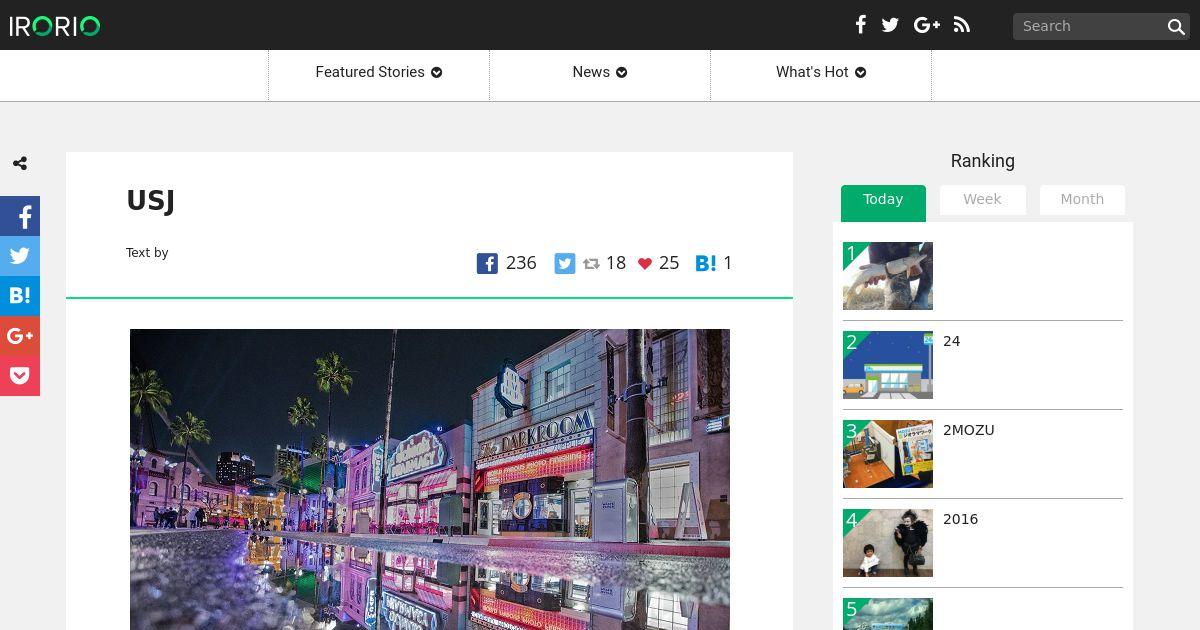The width and height of the screenshot is (1200, 630).
Task: Expand the Featured Stories menu
Action: pyautogui.click(x=379, y=72)
